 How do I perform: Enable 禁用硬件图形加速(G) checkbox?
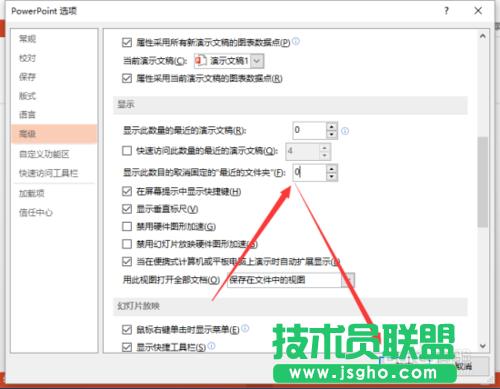127,227
